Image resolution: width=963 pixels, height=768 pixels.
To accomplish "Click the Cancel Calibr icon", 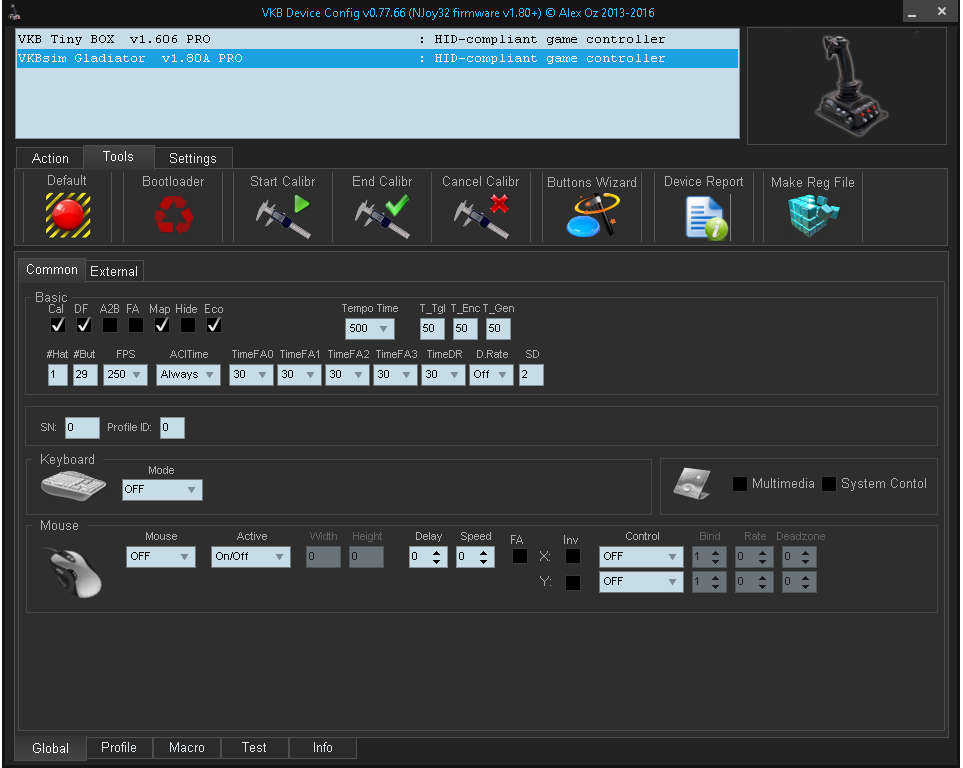I will 481,215.
